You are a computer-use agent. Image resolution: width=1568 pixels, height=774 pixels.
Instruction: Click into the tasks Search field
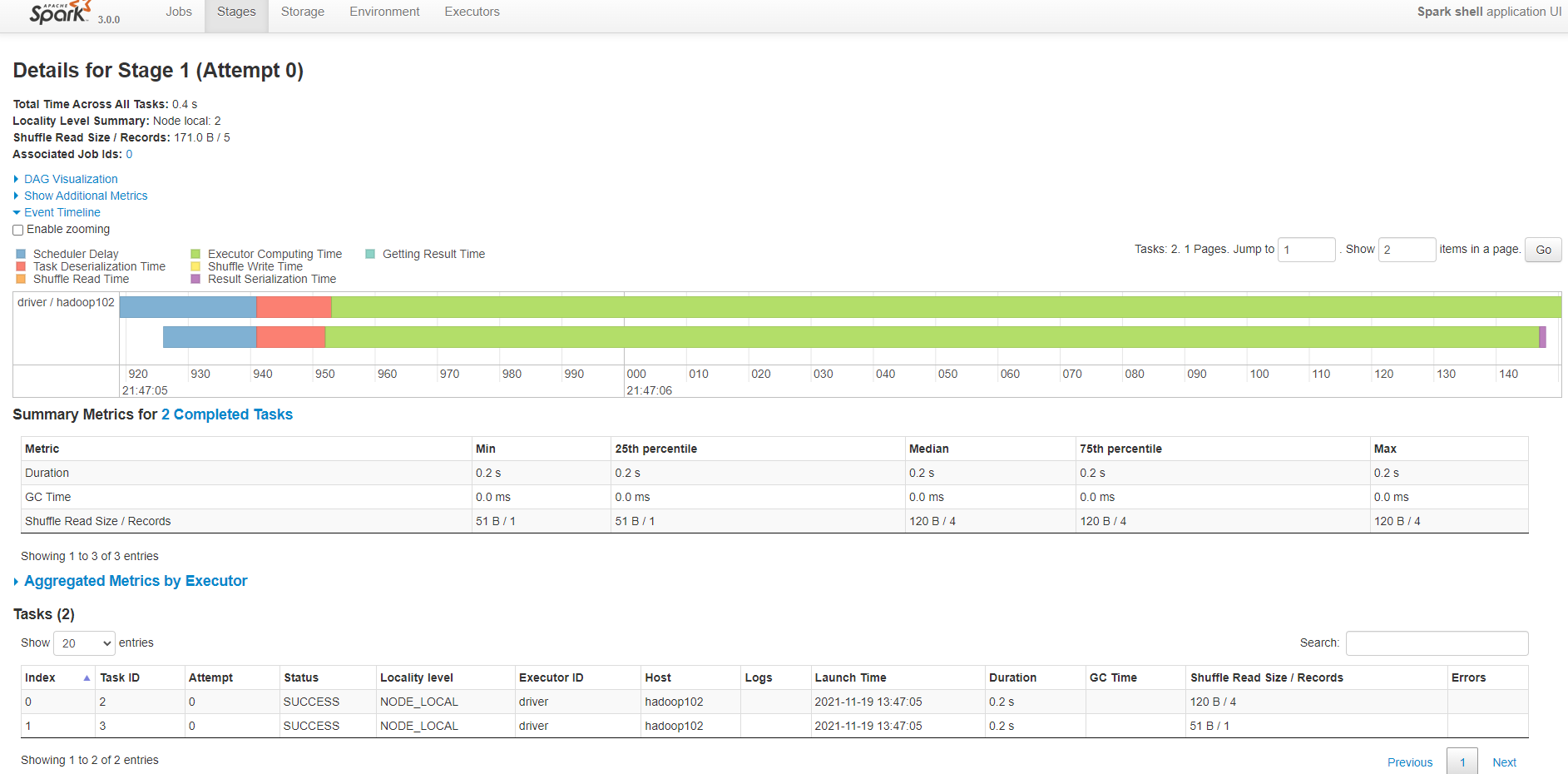pyautogui.click(x=1437, y=643)
